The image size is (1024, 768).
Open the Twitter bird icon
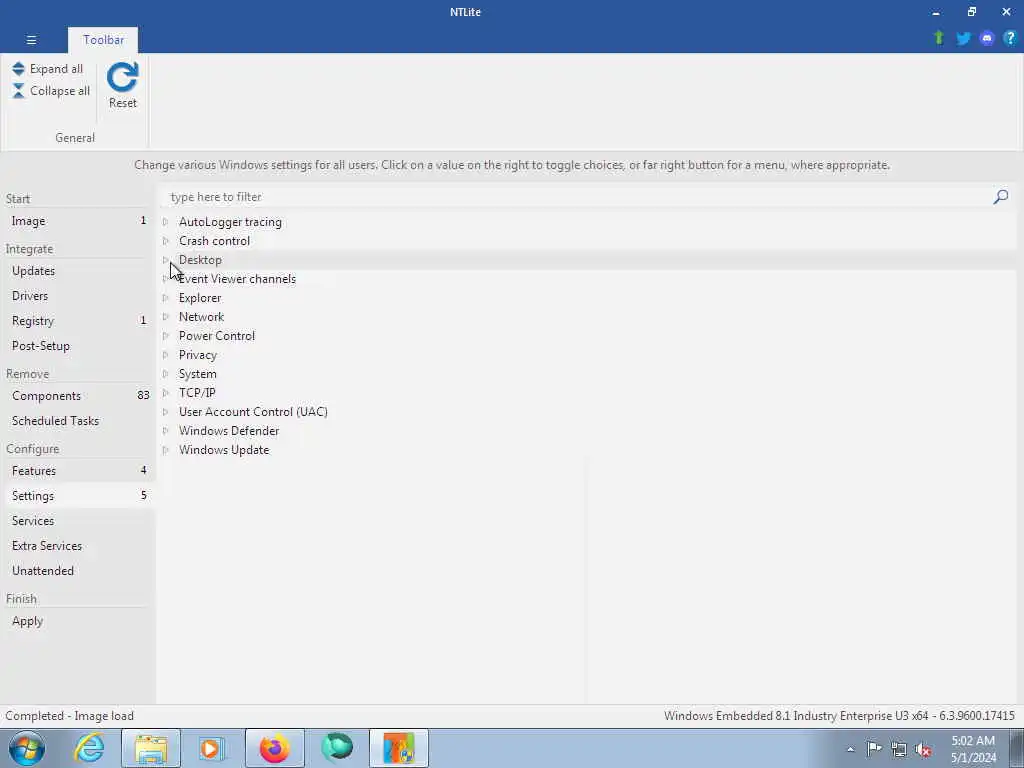(x=963, y=39)
